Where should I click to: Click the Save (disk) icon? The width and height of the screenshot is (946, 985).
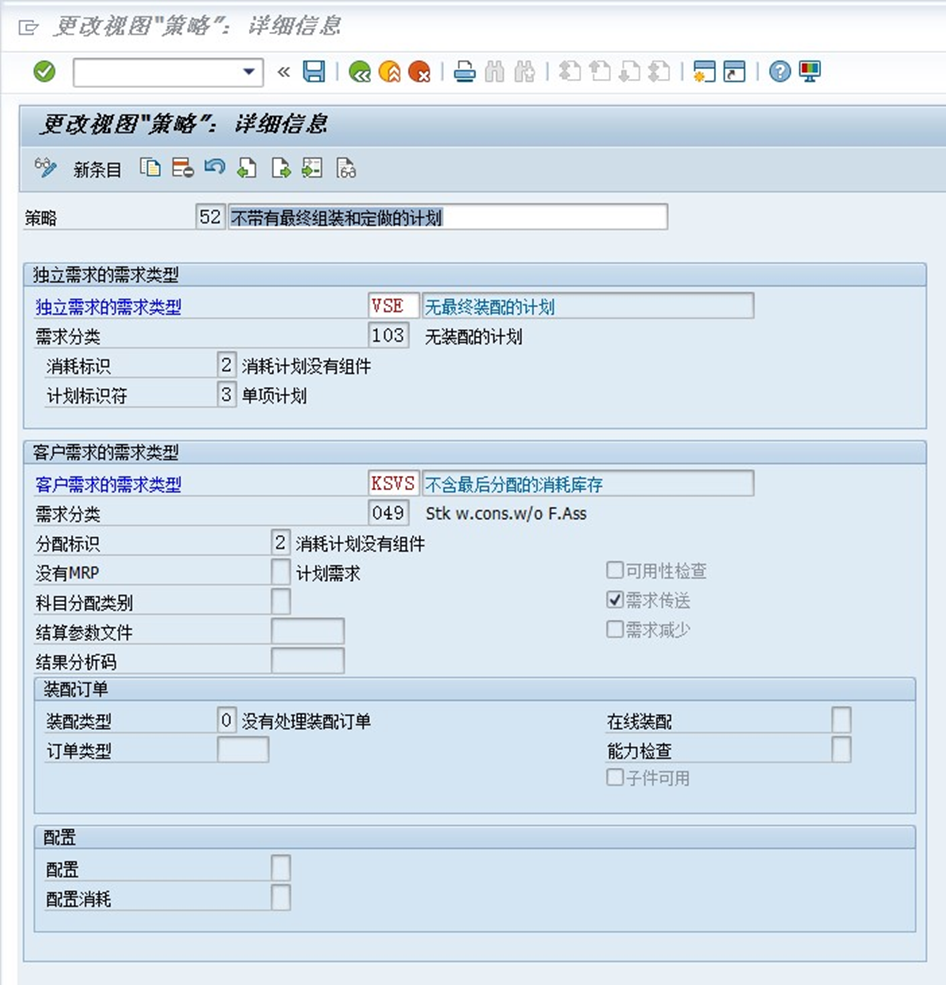(x=314, y=71)
